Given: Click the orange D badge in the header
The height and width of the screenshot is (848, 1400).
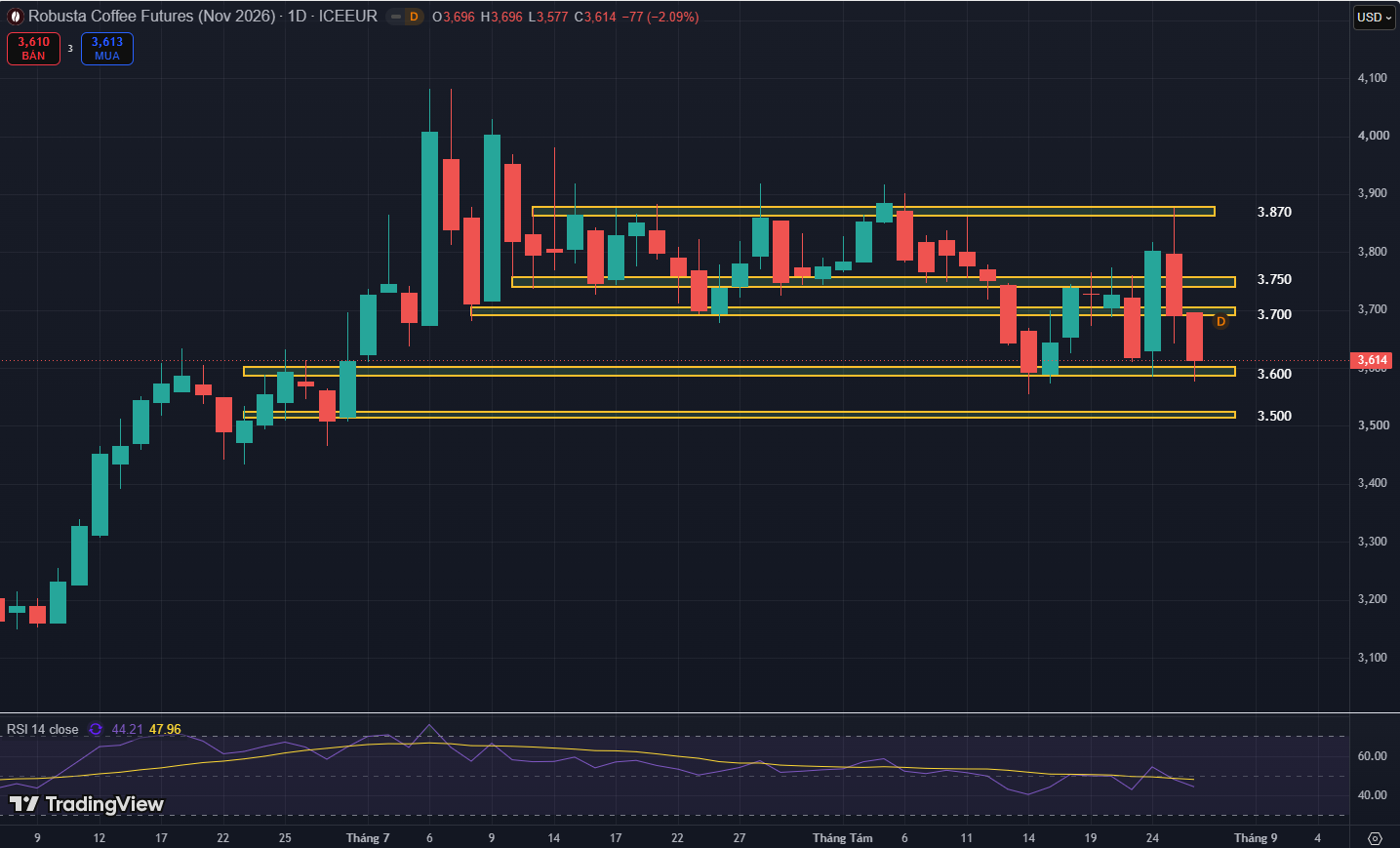Looking at the screenshot, I should click(x=414, y=17).
